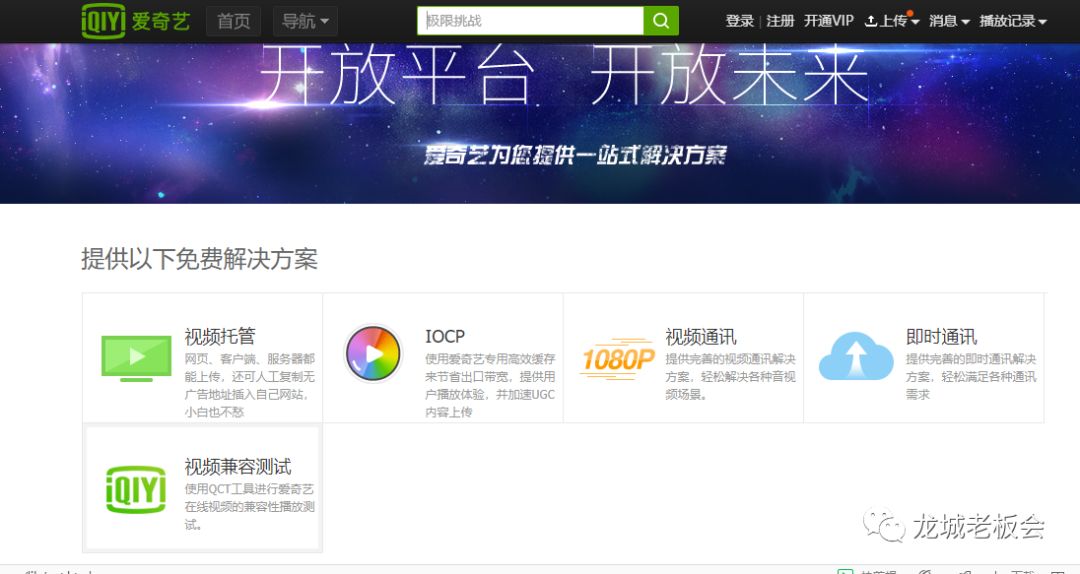Go to 首页 home tab
Image resolution: width=1080 pixels, height=574 pixels.
[233, 21]
